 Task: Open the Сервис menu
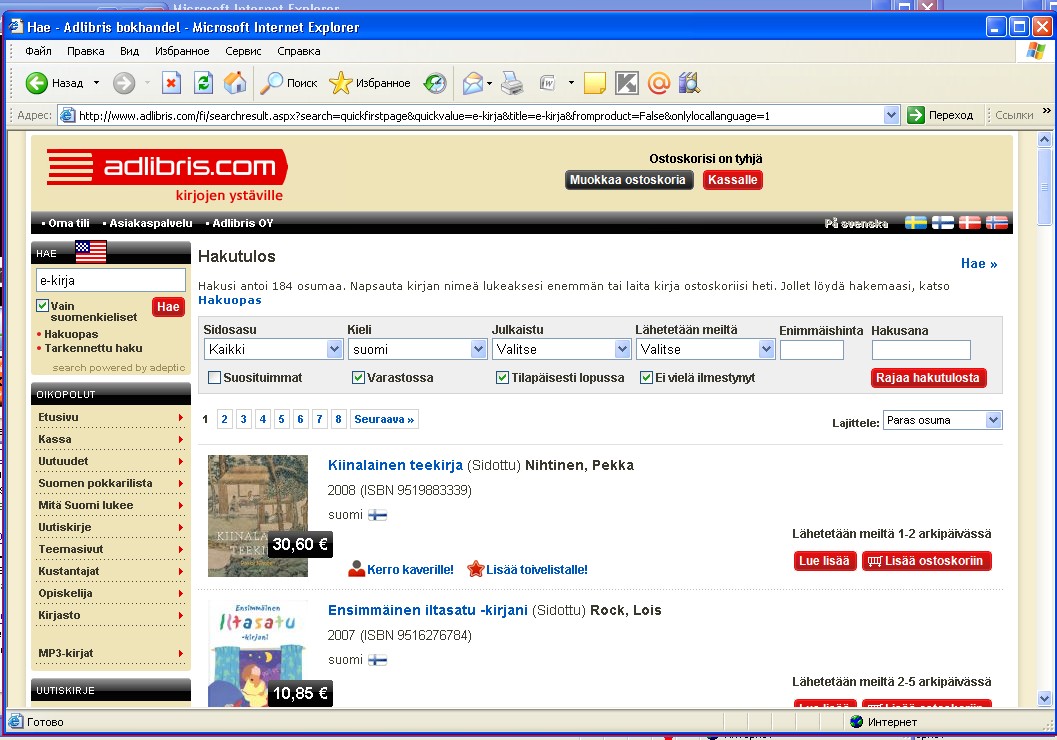pyautogui.click(x=243, y=51)
